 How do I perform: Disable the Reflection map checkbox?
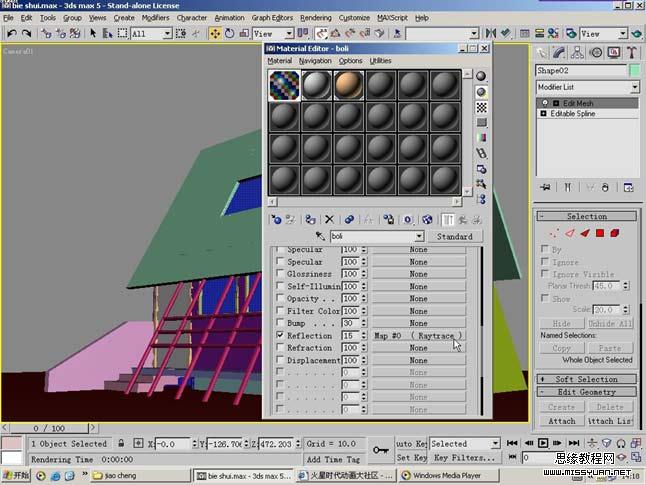click(280, 335)
